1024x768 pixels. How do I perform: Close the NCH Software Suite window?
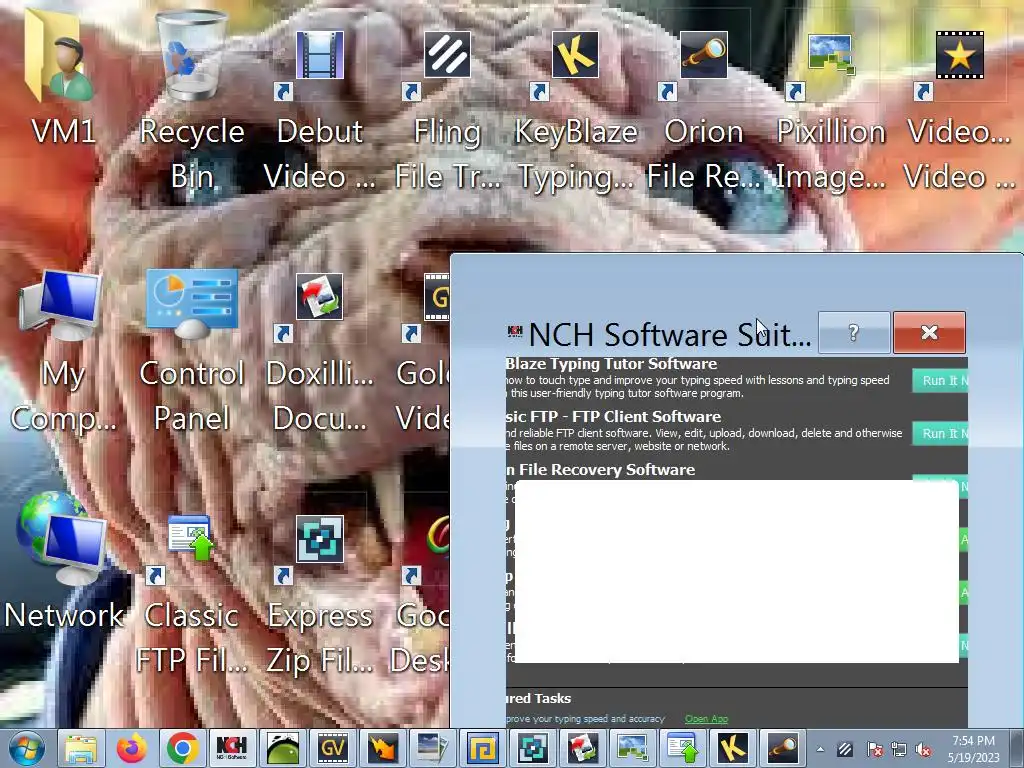(x=929, y=333)
